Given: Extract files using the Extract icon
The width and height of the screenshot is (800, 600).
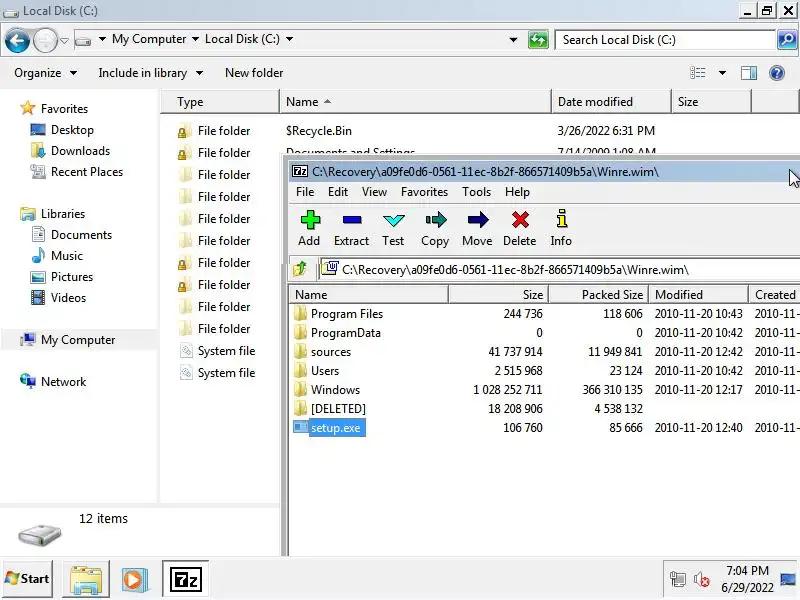Looking at the screenshot, I should click(x=352, y=229).
